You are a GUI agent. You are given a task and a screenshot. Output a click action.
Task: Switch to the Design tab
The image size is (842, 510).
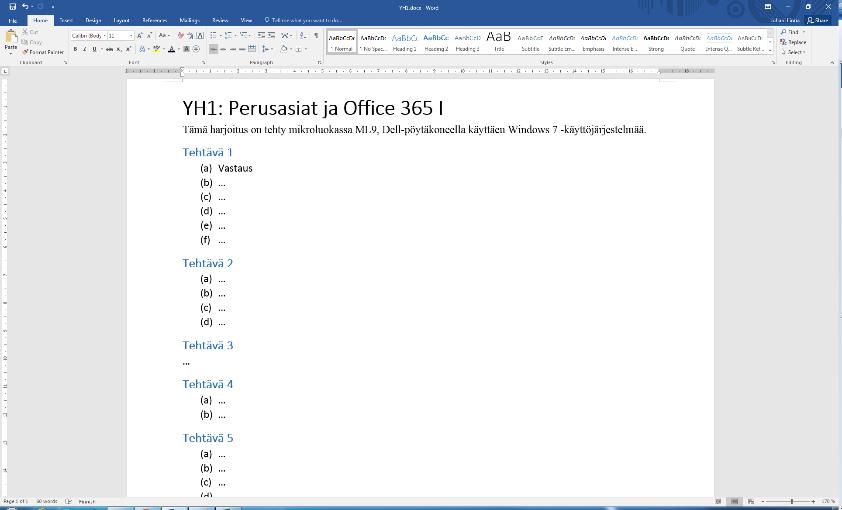point(93,20)
